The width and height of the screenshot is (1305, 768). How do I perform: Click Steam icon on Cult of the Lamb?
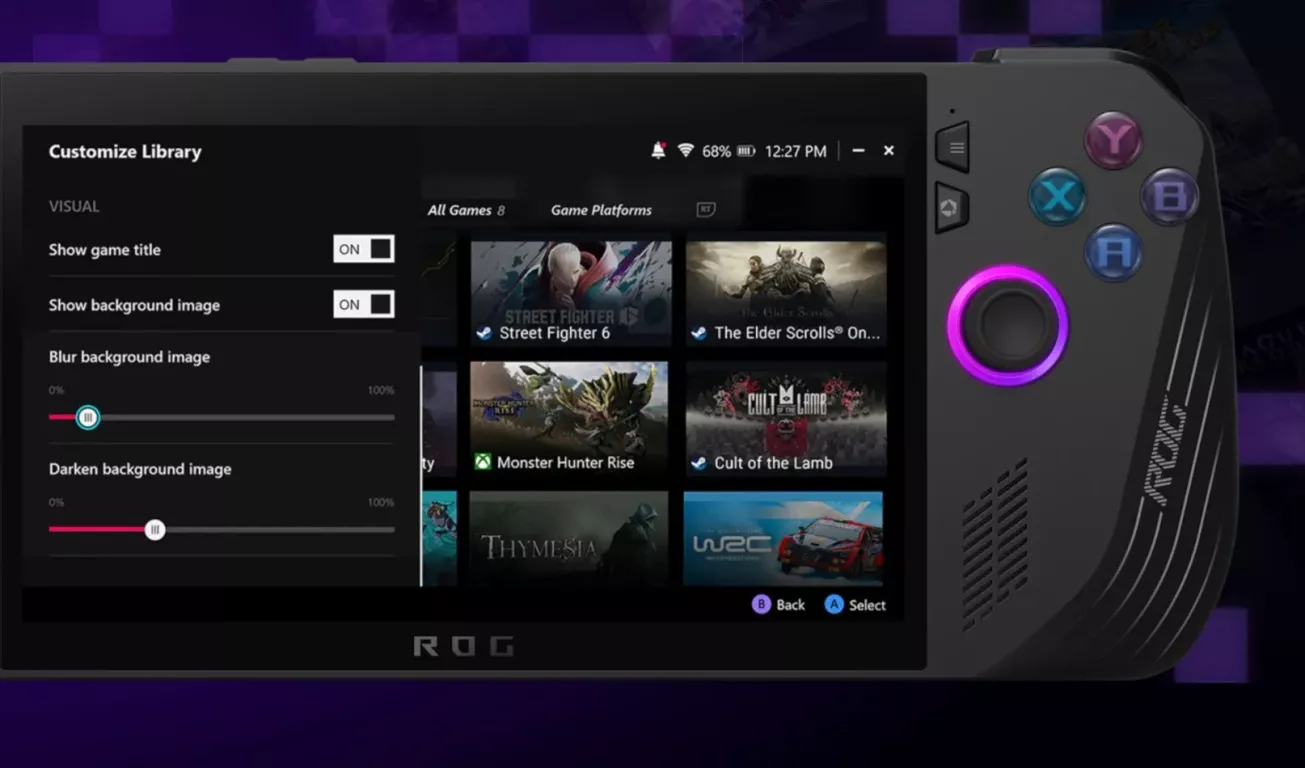(699, 463)
